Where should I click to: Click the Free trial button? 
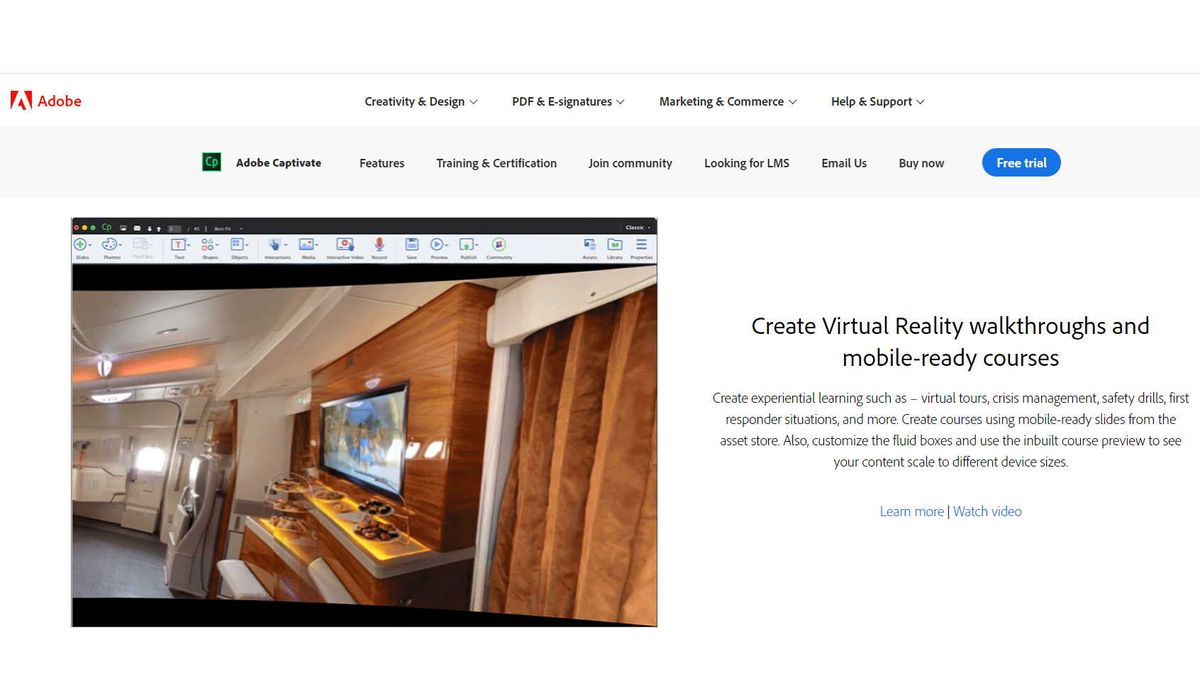[x=1021, y=162]
